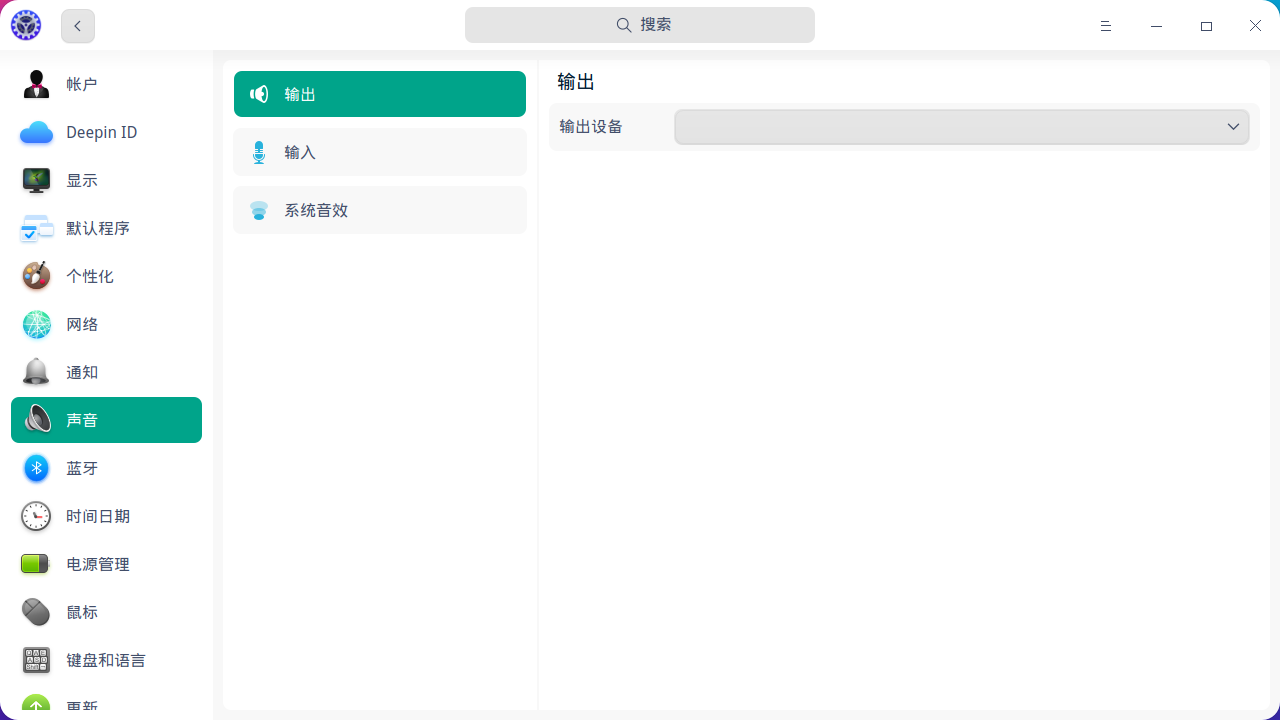
Task: Open the hamburger main menu
Action: 1106,26
